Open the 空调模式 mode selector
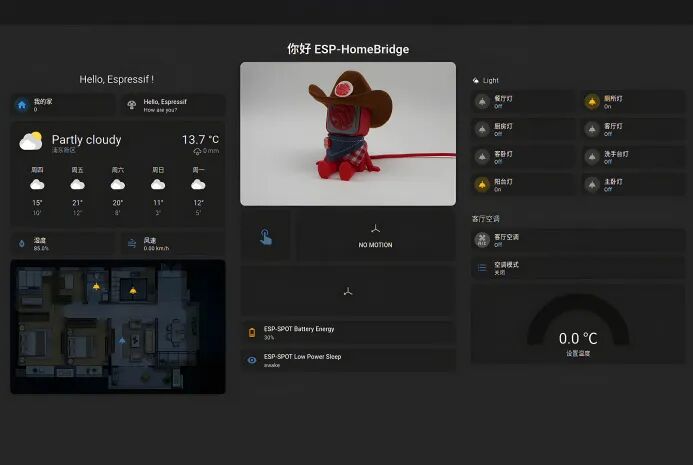This screenshot has width=693, height=465. (482, 268)
